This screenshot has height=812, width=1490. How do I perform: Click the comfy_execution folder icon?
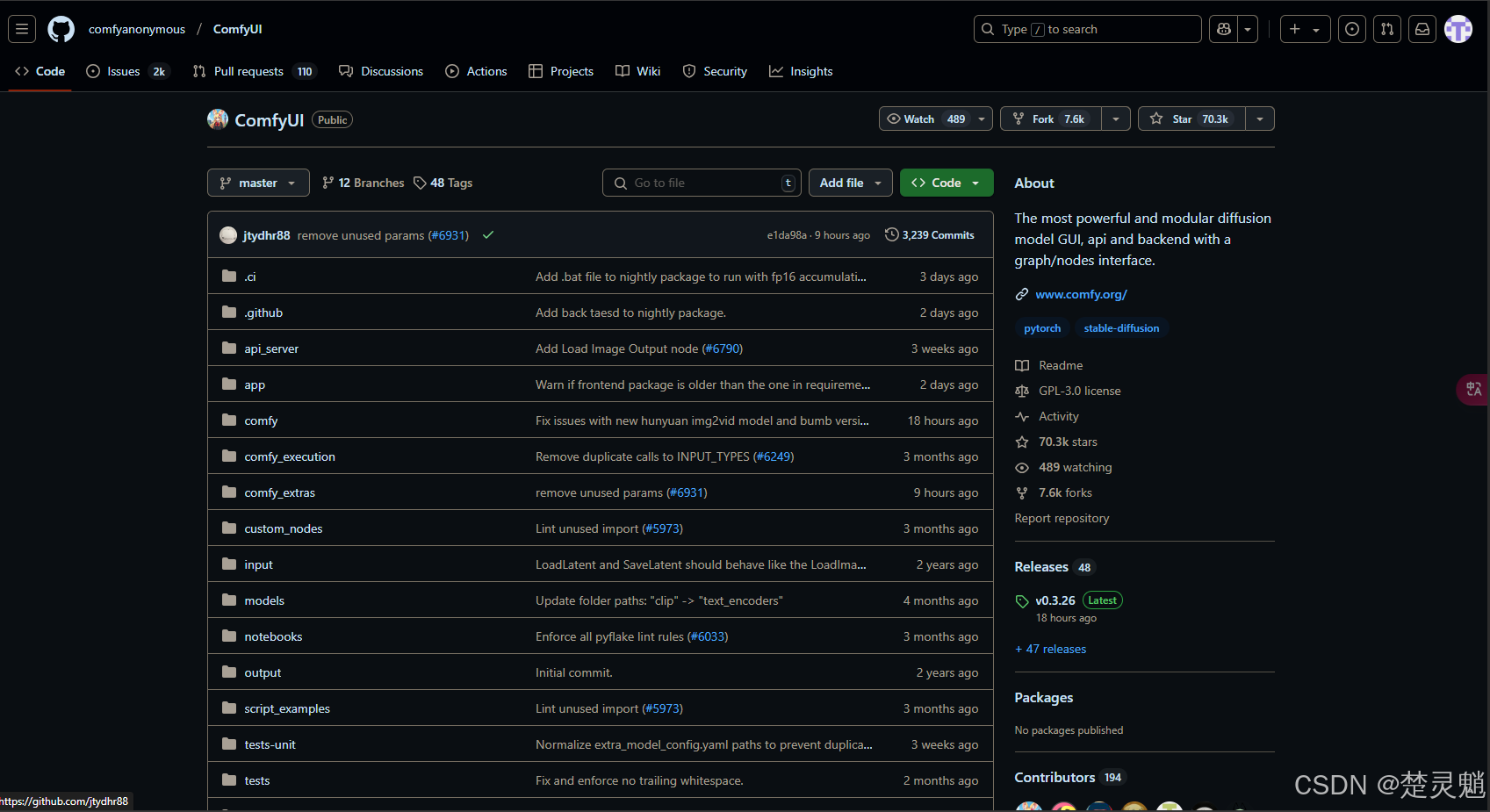coord(229,456)
